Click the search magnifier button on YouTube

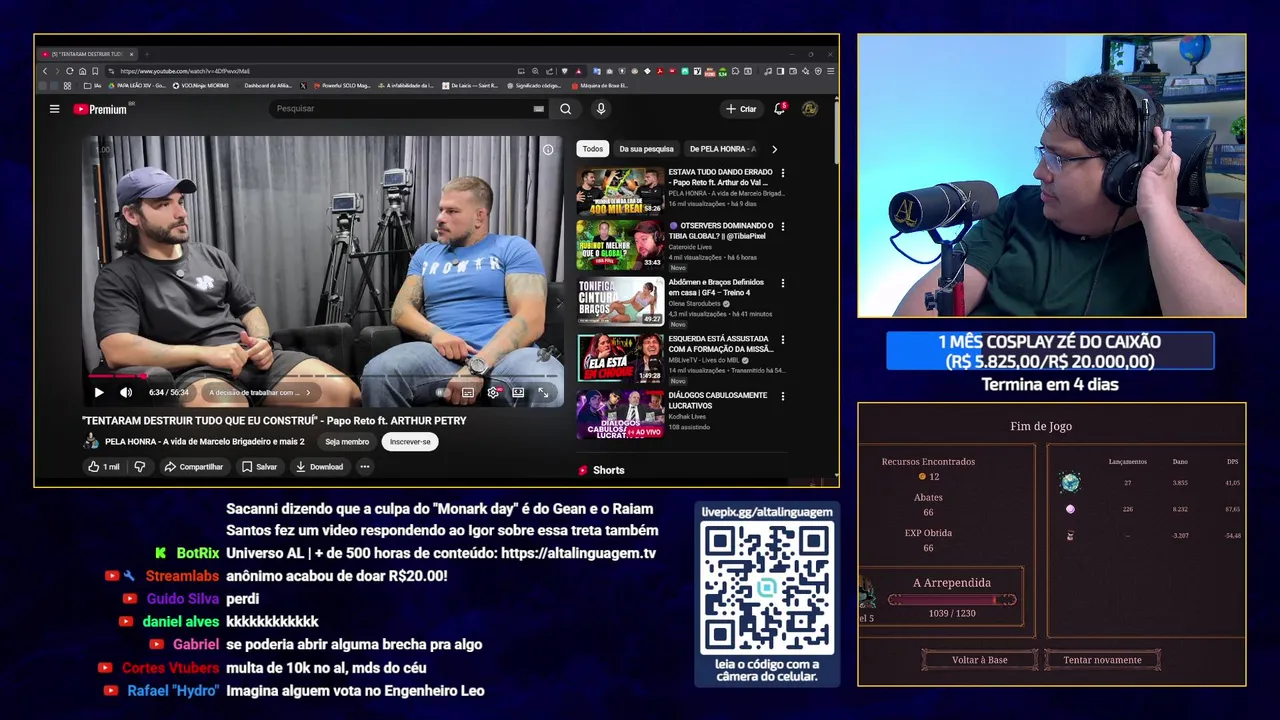566,109
